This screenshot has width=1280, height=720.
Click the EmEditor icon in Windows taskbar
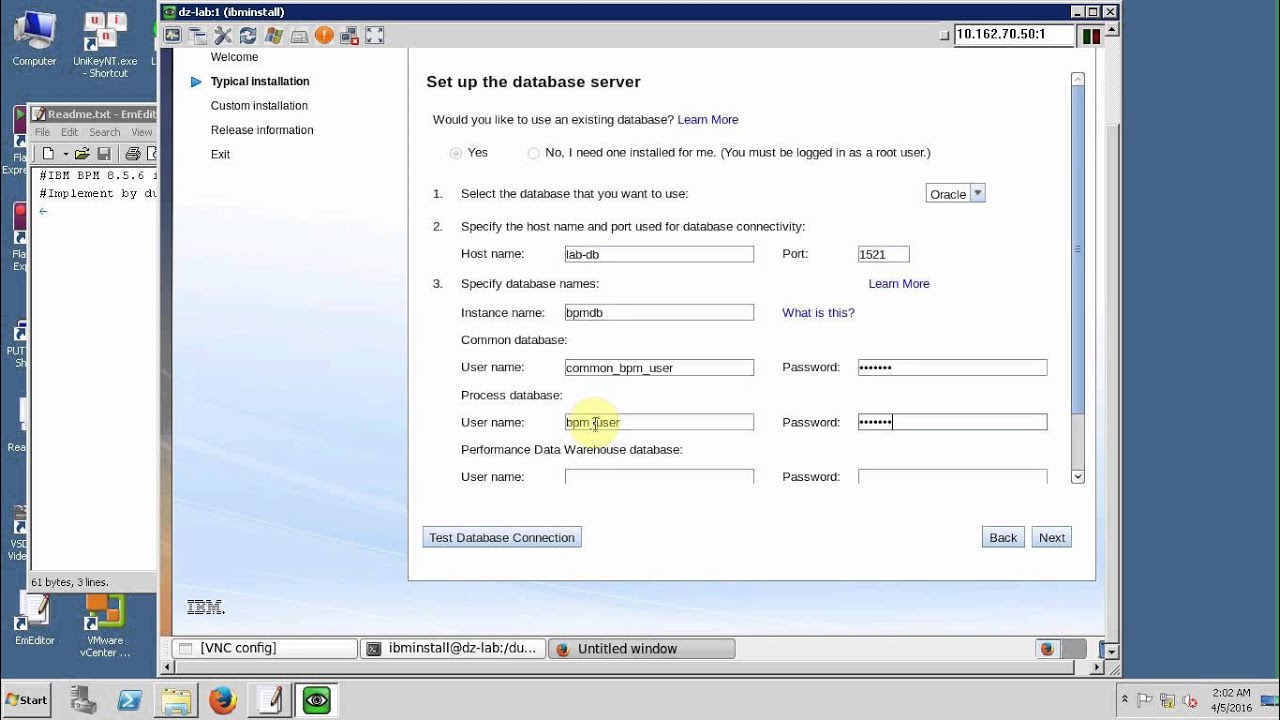pos(269,700)
